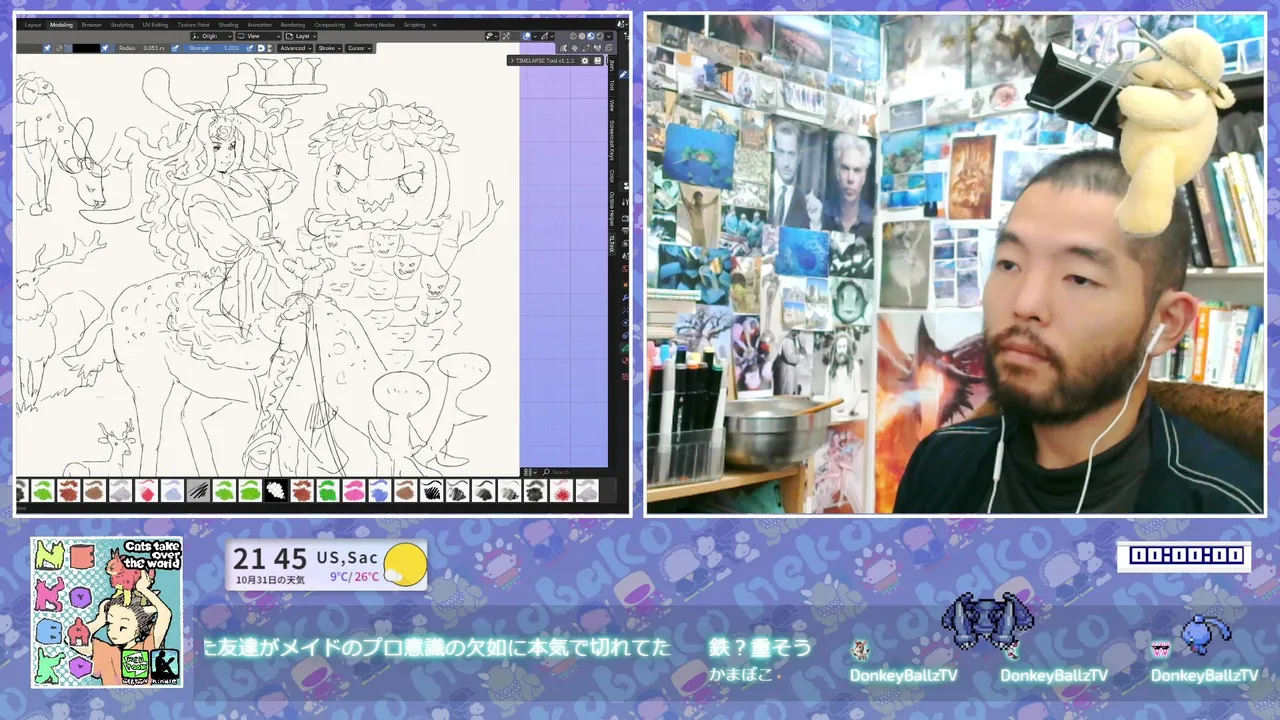Open viewport shading options dropdown

[x=608, y=36]
